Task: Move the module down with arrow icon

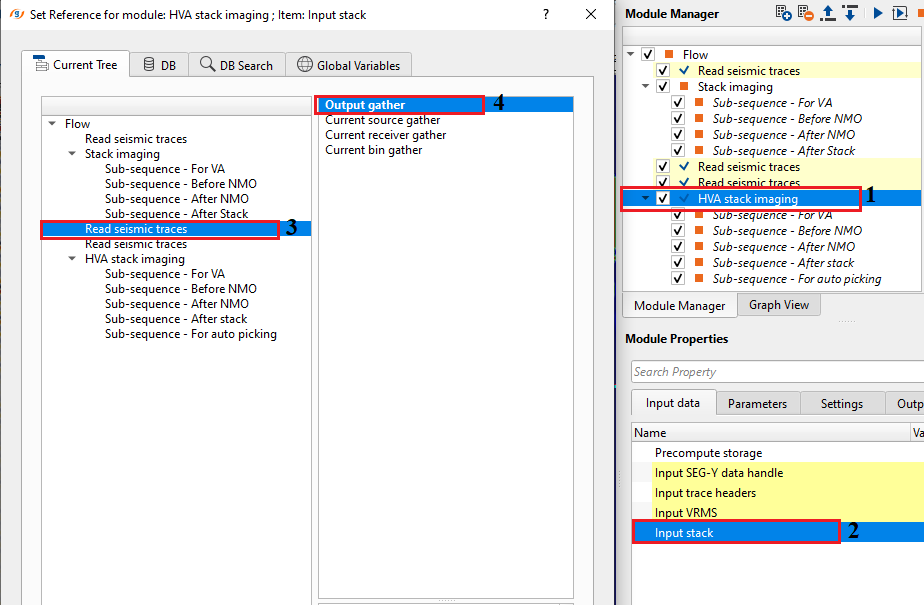Action: coord(849,13)
